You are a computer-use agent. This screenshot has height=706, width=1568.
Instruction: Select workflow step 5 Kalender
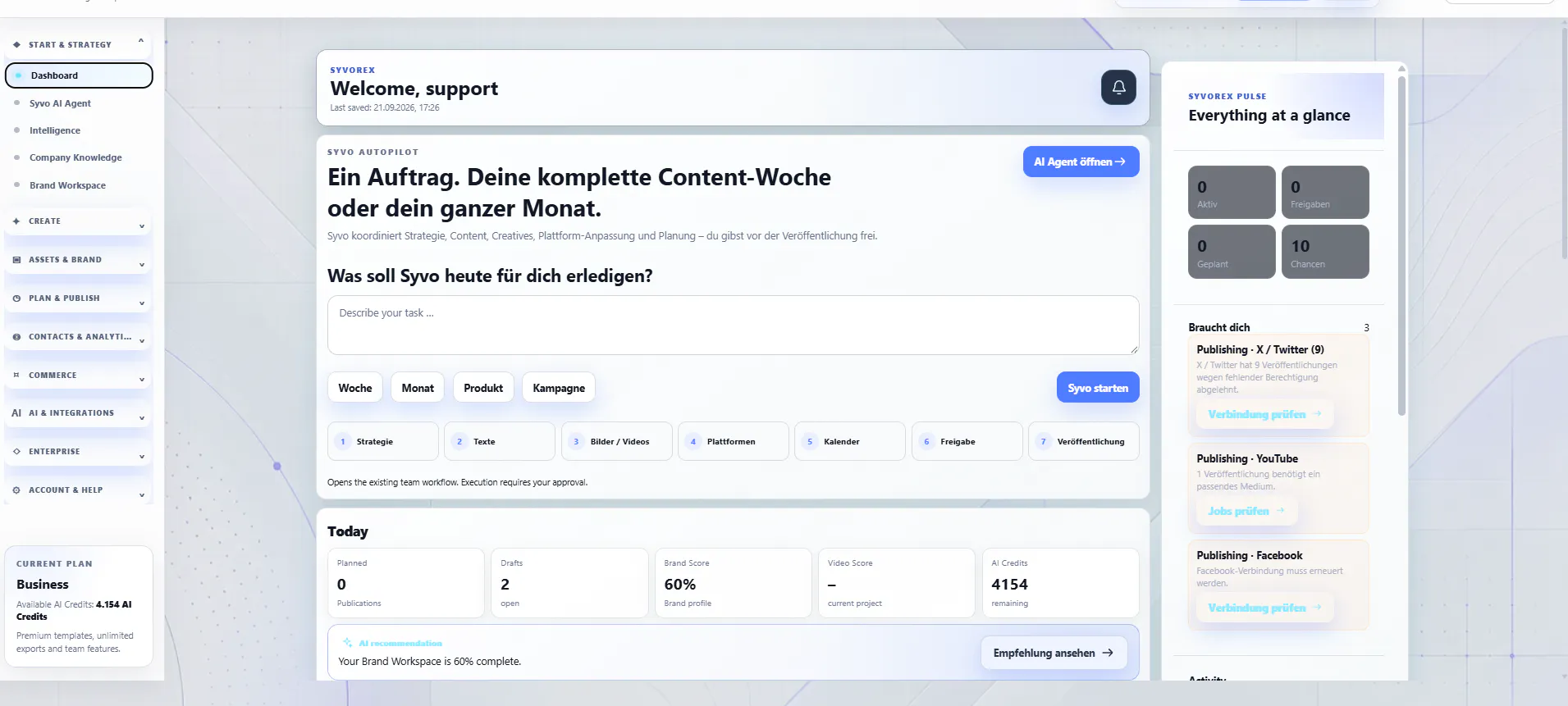pyautogui.click(x=850, y=441)
